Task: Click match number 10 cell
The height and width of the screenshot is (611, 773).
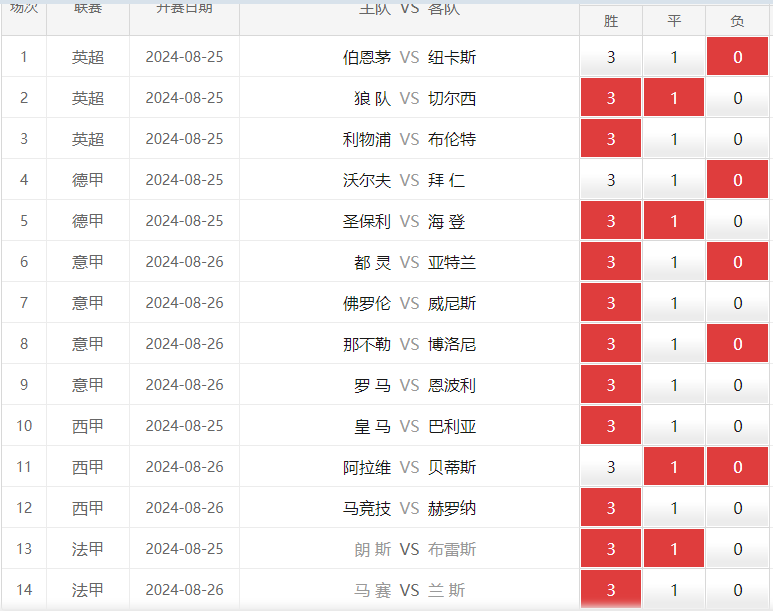Action: (24, 425)
